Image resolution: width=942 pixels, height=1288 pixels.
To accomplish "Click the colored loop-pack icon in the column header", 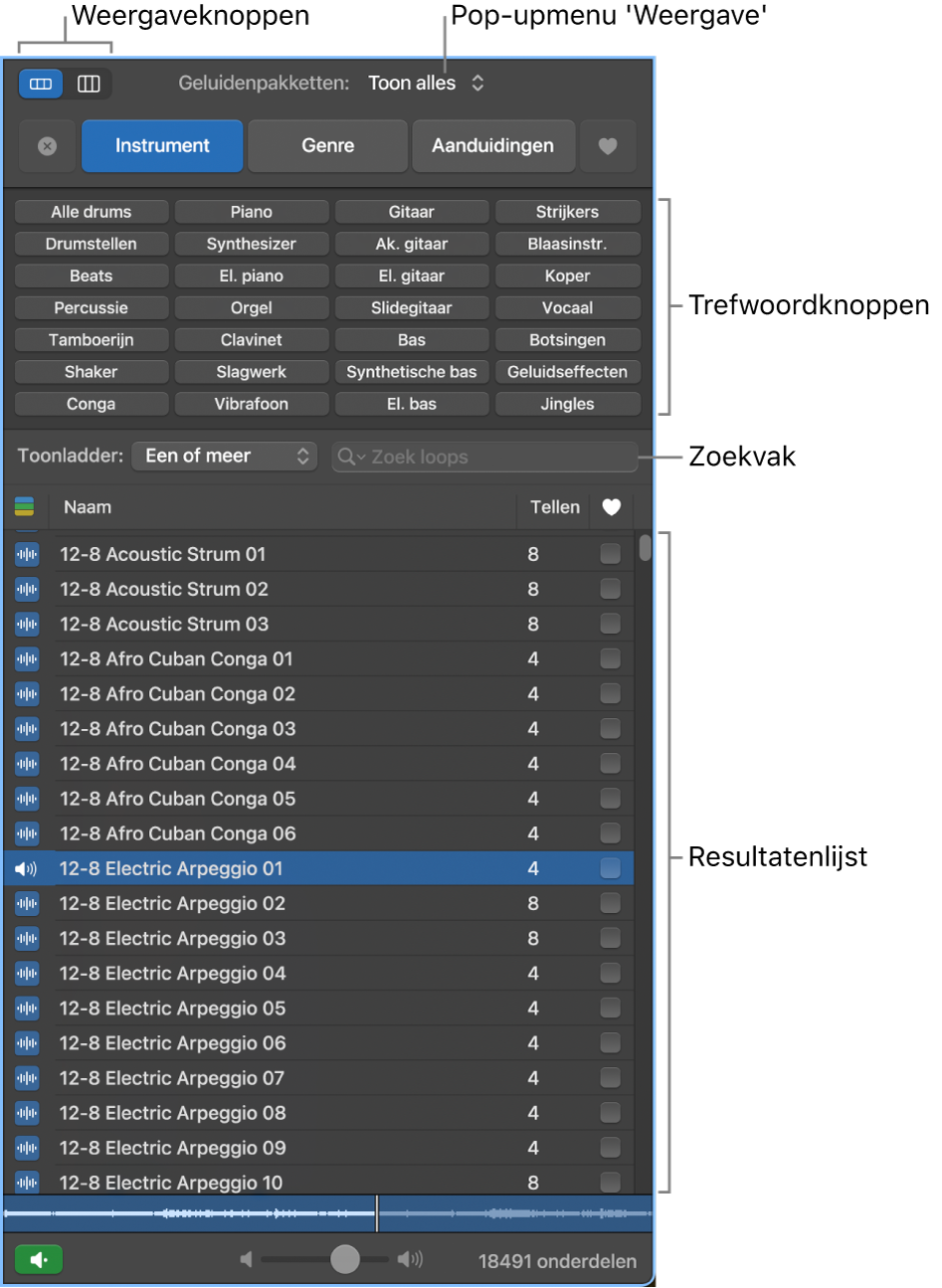I will point(24,507).
